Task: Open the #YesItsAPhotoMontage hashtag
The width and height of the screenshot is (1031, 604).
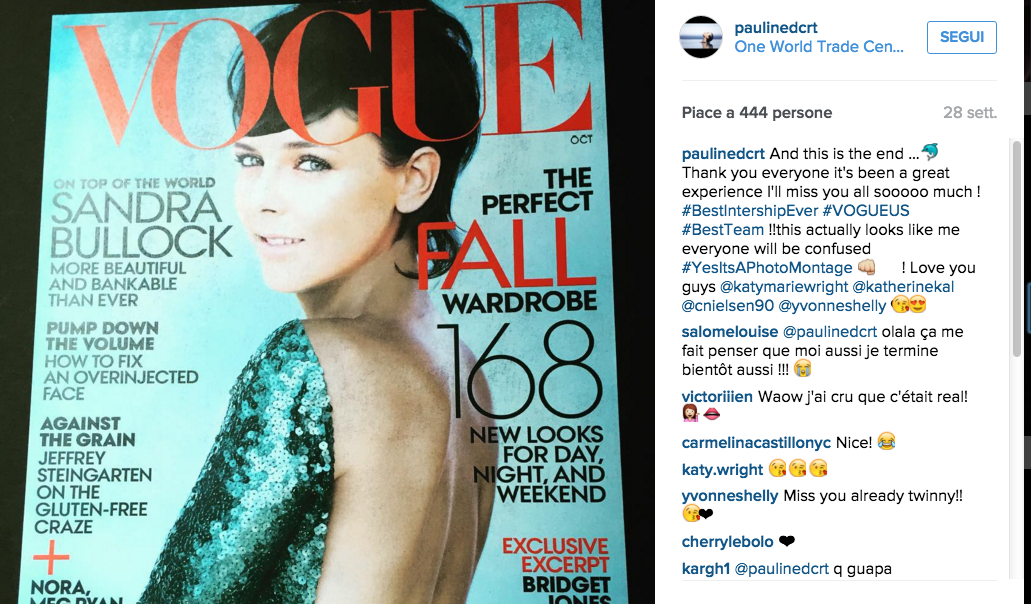Action: (x=767, y=268)
